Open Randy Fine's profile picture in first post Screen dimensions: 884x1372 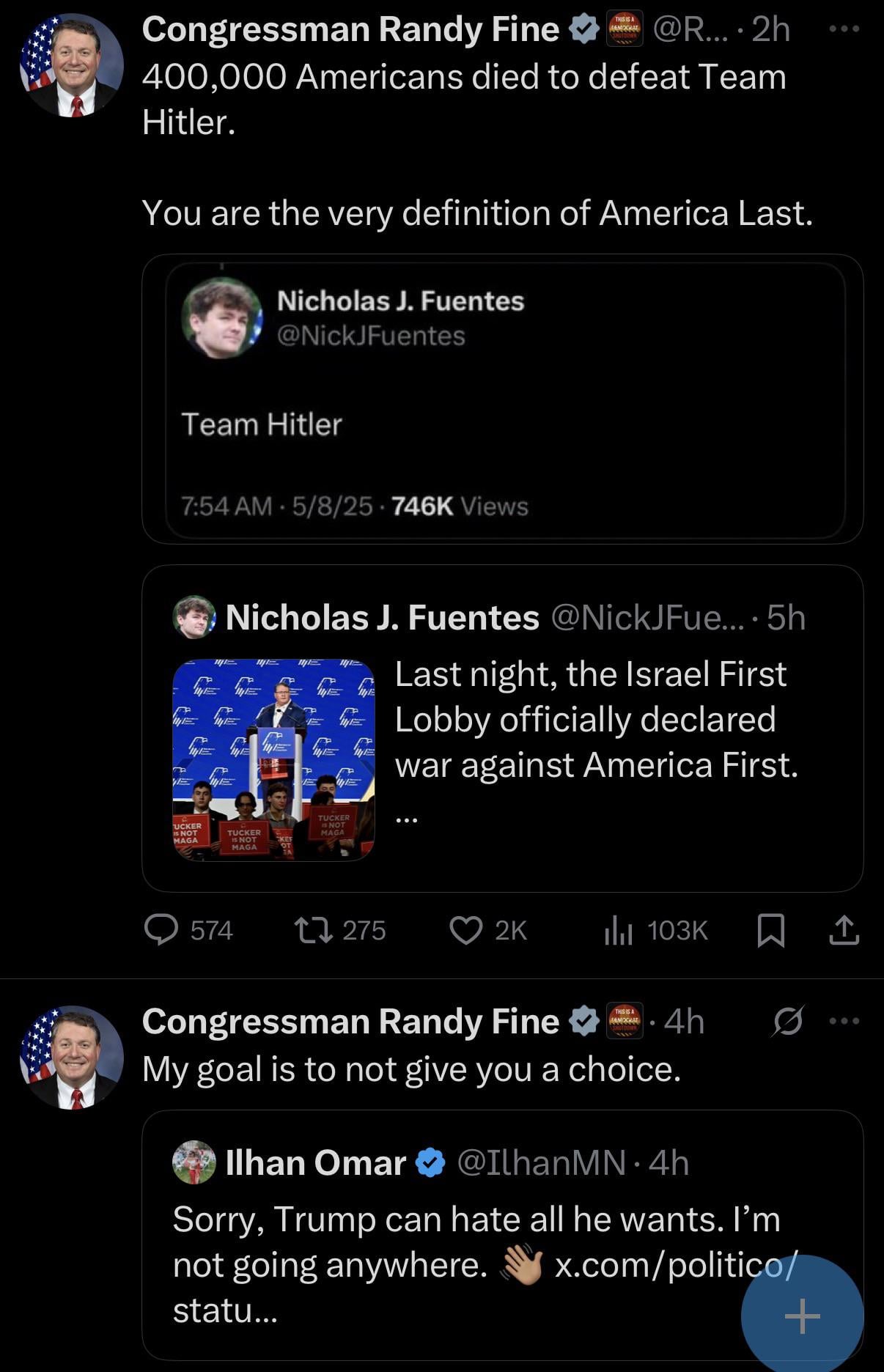(71, 66)
